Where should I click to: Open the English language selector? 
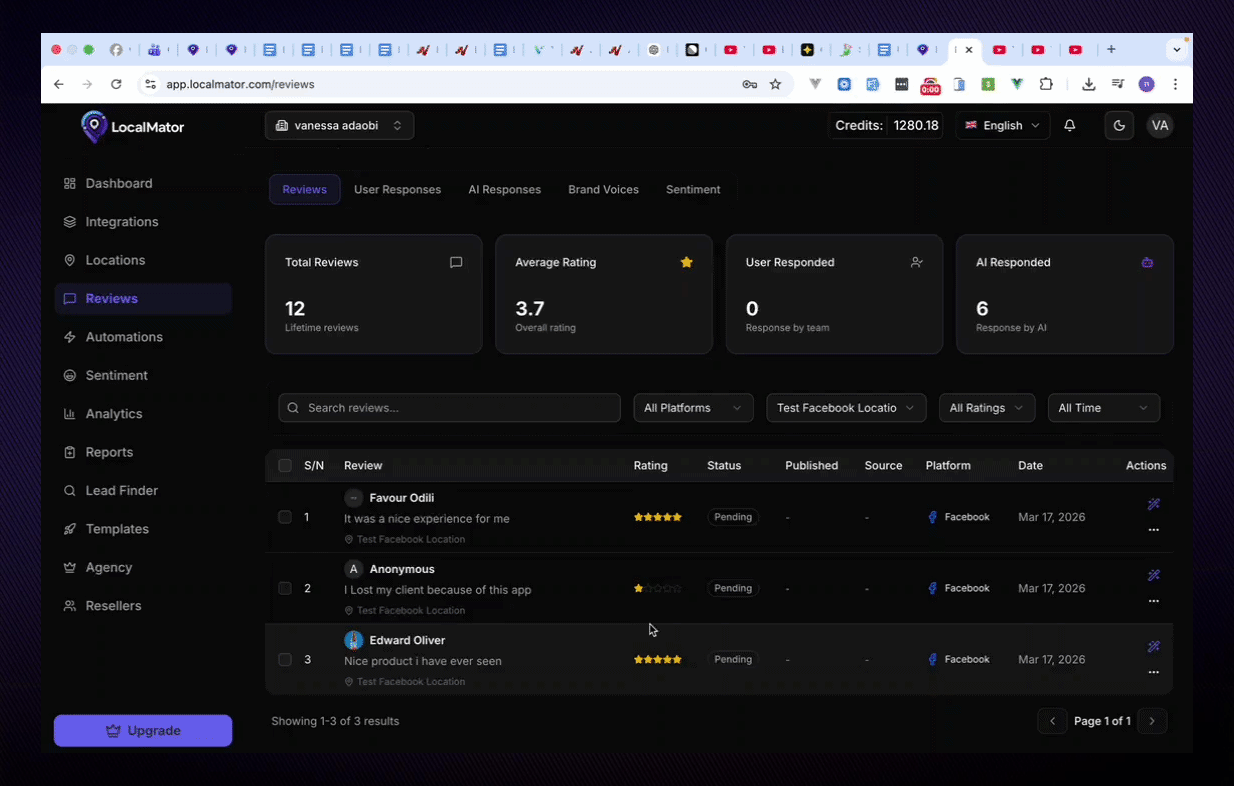pyautogui.click(x=1002, y=126)
